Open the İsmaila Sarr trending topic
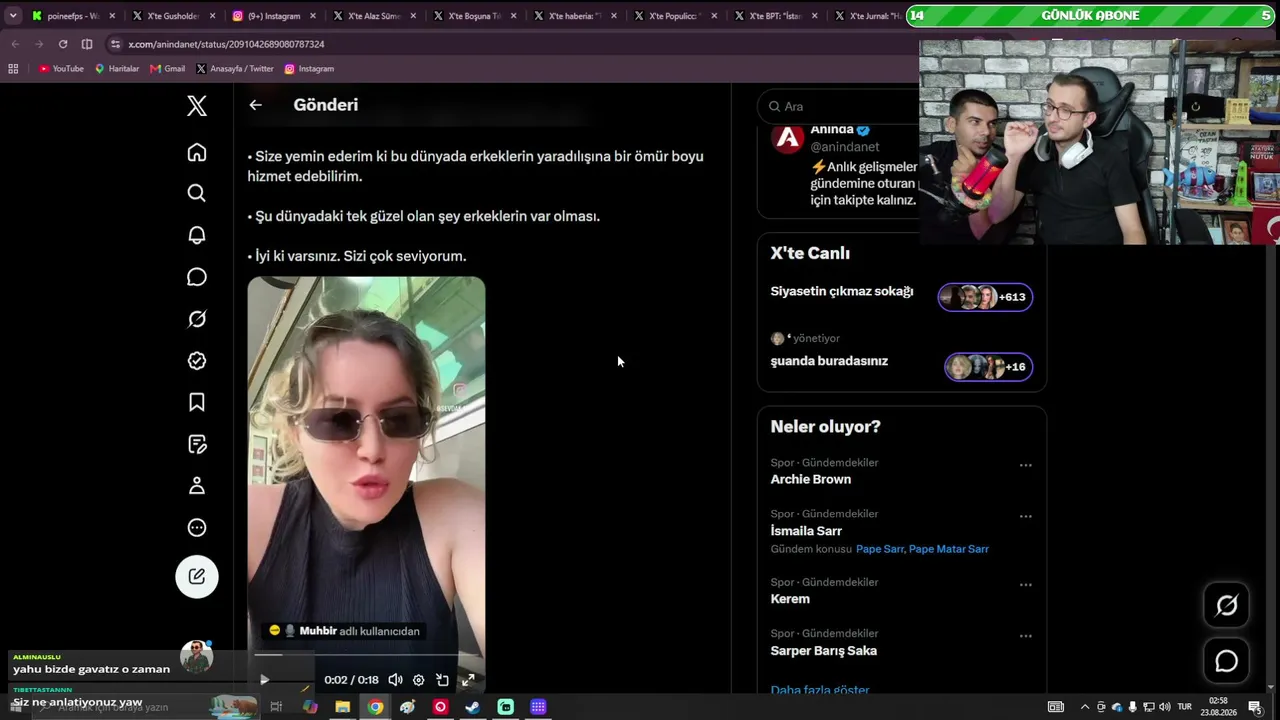 (x=806, y=531)
